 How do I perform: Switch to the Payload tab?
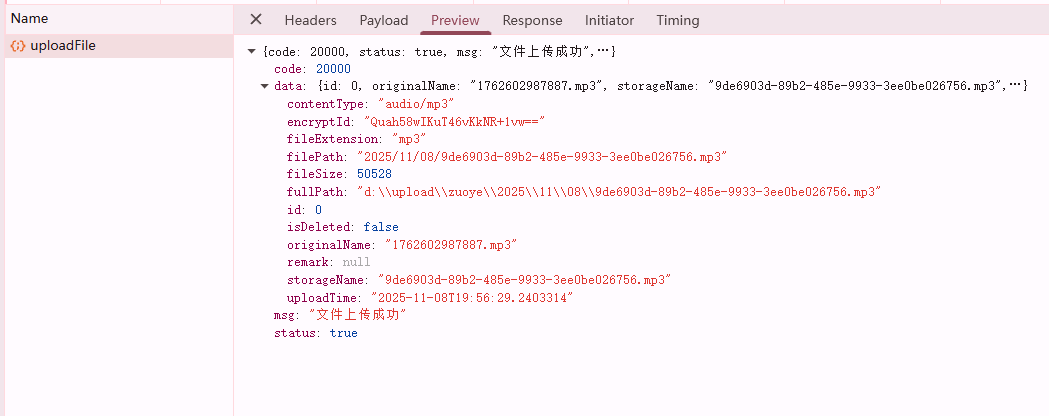[x=384, y=20]
